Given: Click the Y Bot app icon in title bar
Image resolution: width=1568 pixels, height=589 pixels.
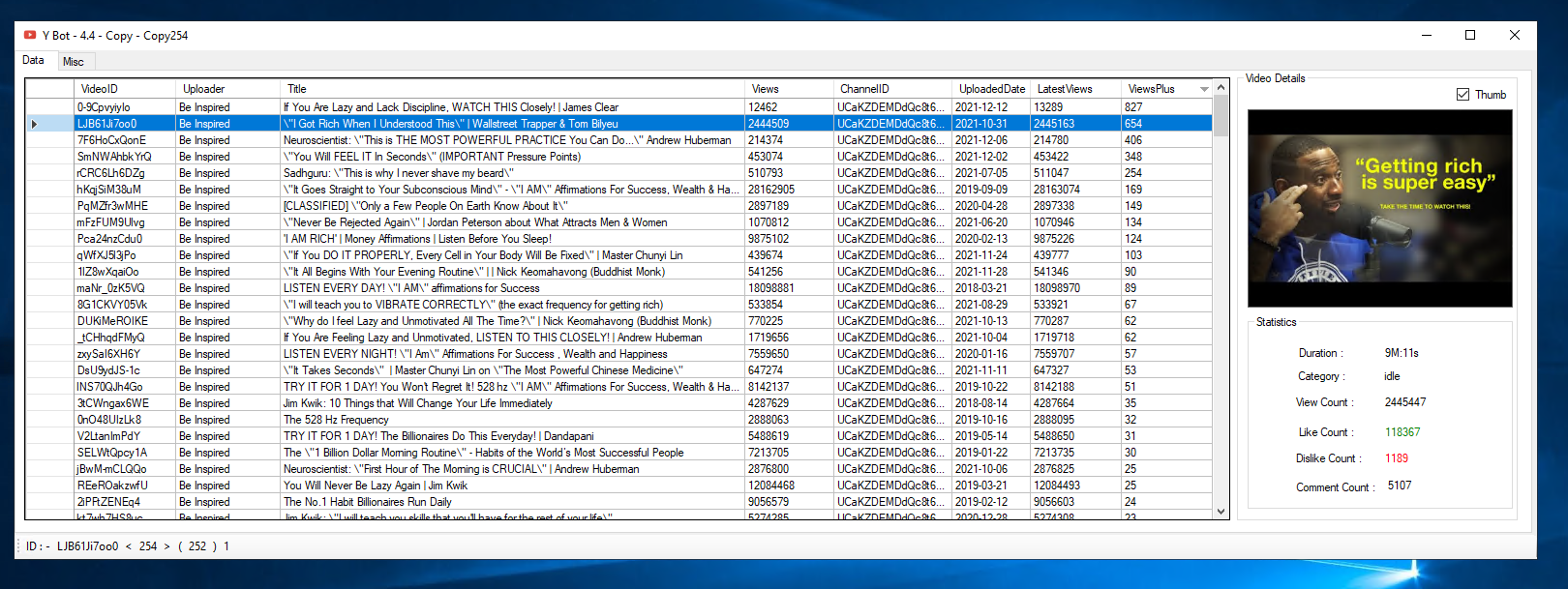Looking at the screenshot, I should click(x=30, y=35).
